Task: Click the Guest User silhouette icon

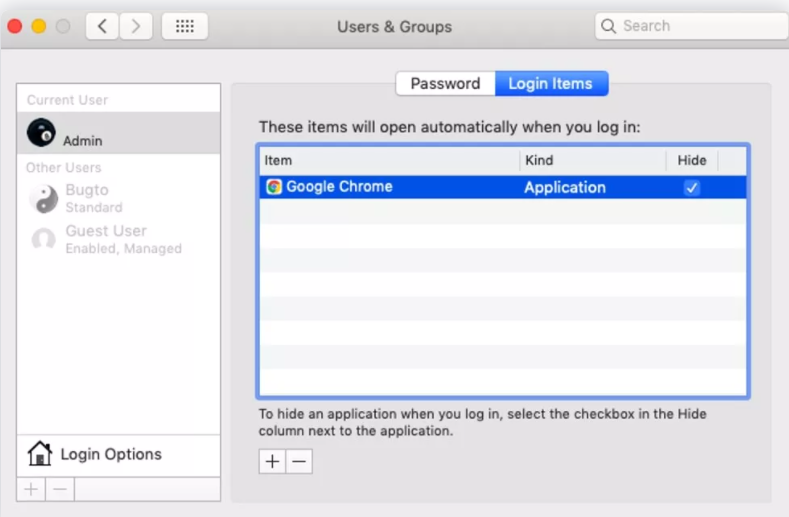Action: coord(43,239)
